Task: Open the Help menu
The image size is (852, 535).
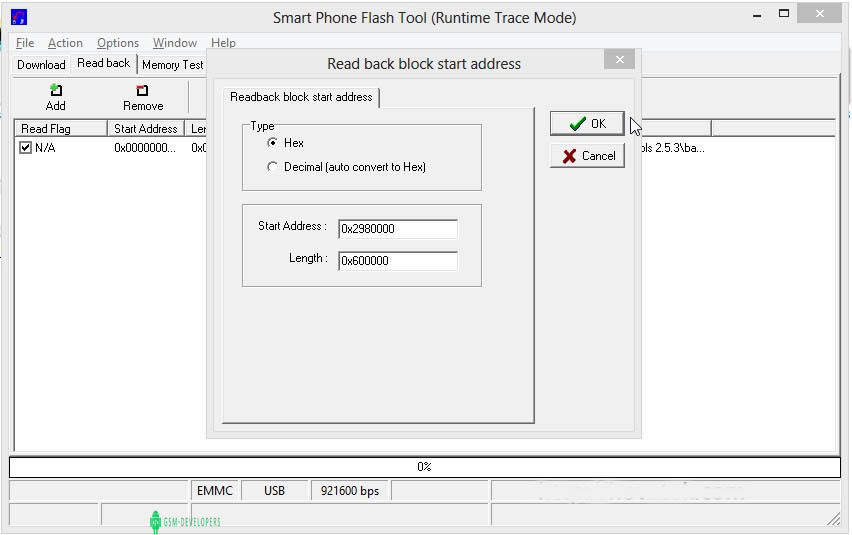Action: [x=223, y=43]
